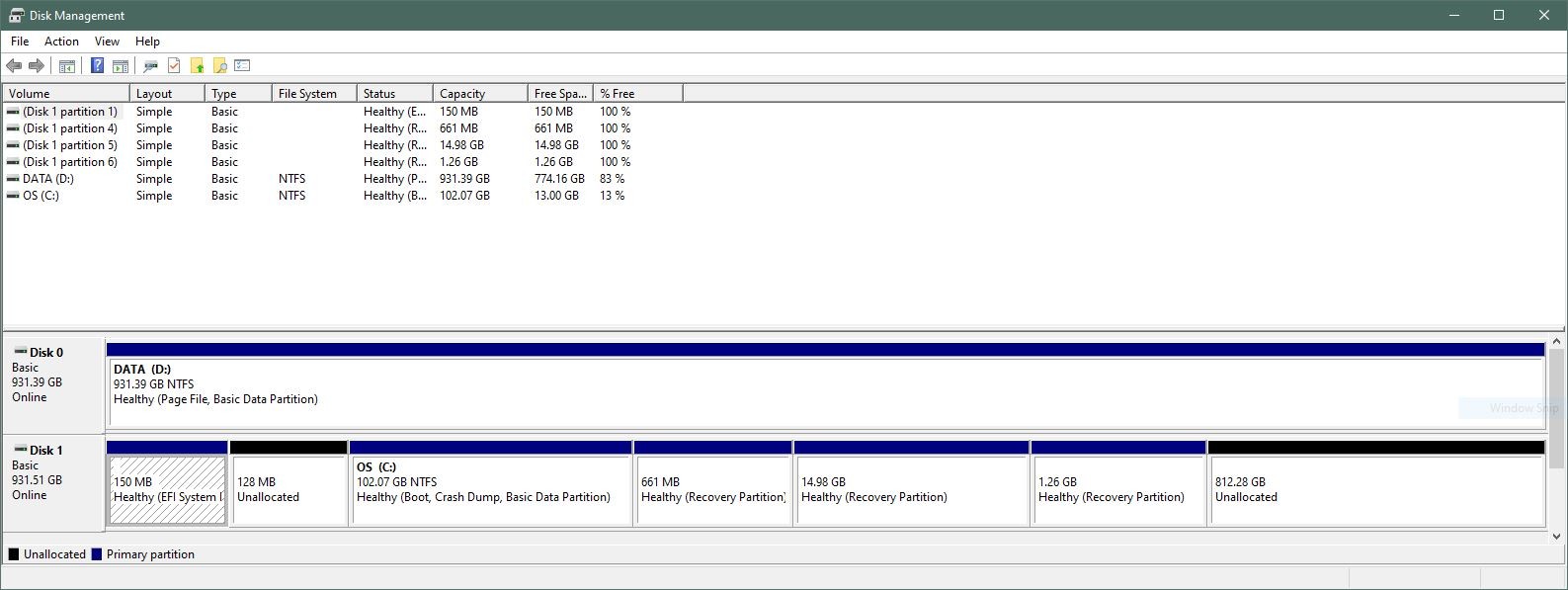Click disk pane scrollbar up arrow
The image size is (1568, 590).
(1557, 342)
